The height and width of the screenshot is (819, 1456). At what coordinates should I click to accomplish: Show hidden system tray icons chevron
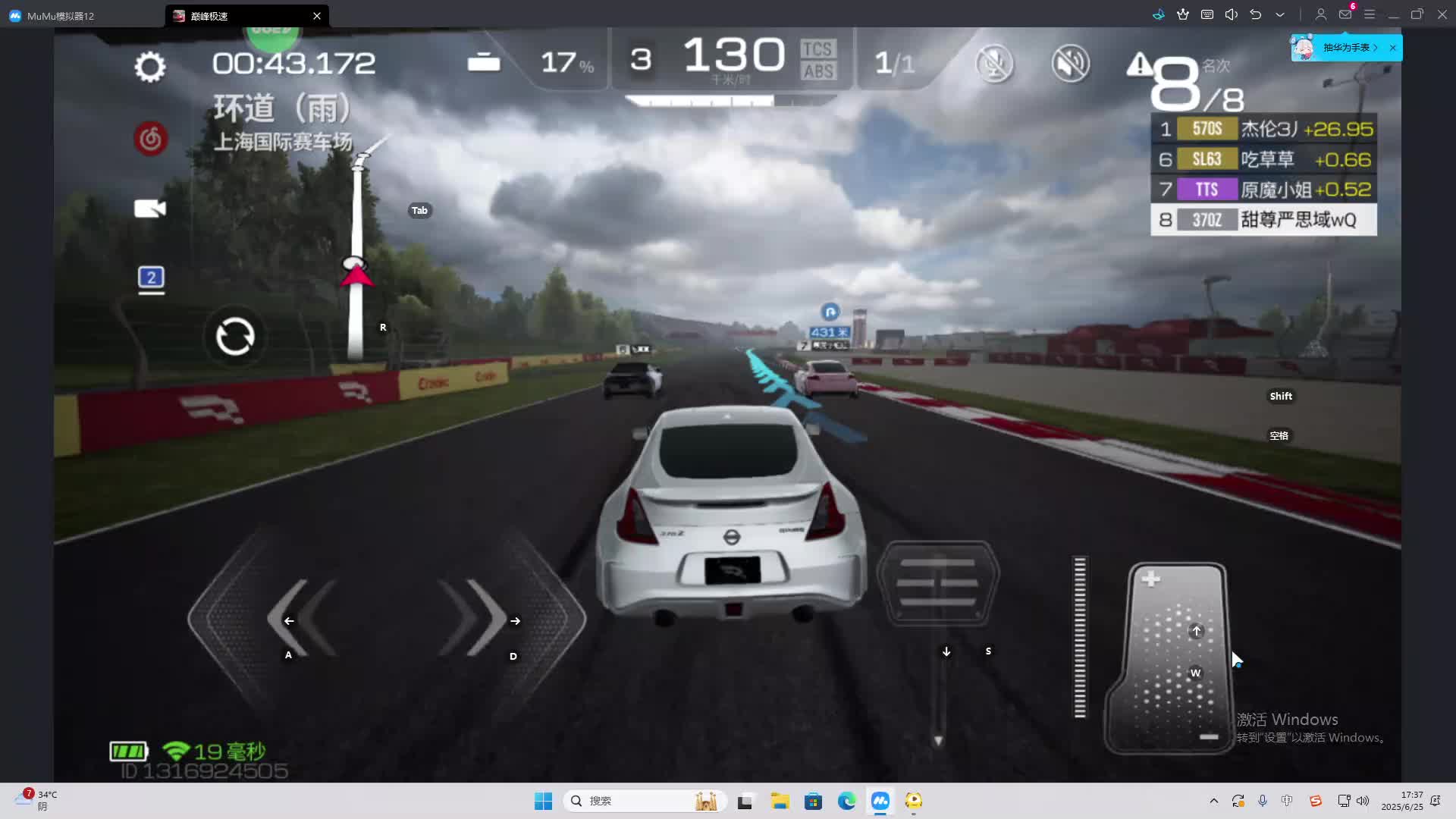1213,801
